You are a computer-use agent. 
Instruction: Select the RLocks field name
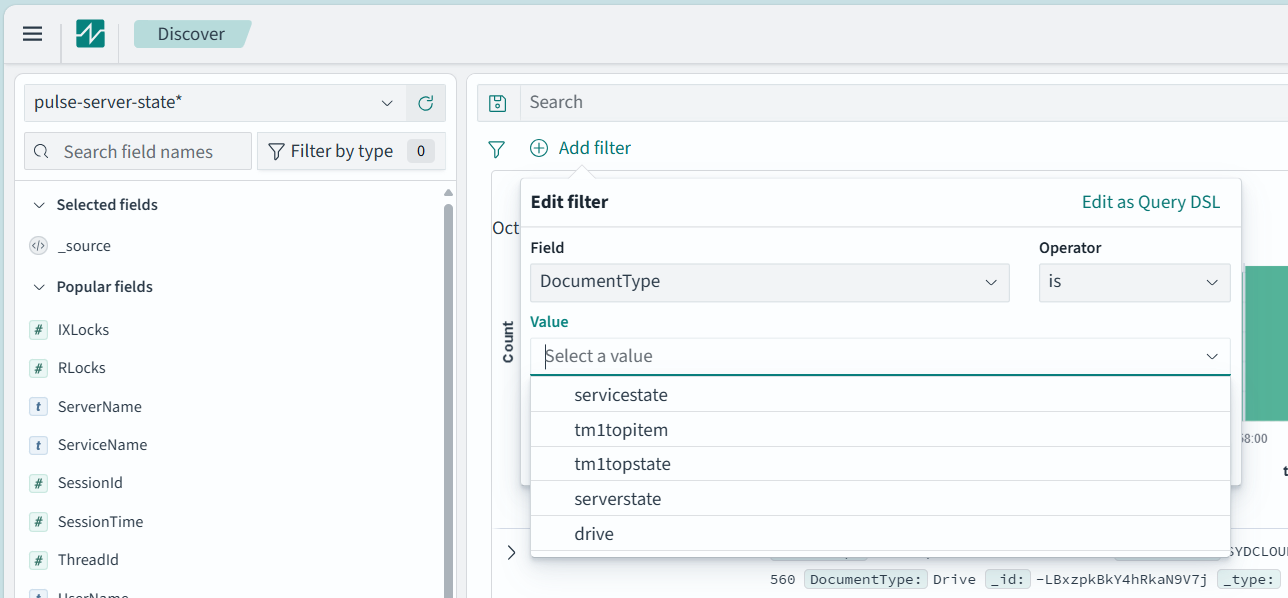coord(82,368)
